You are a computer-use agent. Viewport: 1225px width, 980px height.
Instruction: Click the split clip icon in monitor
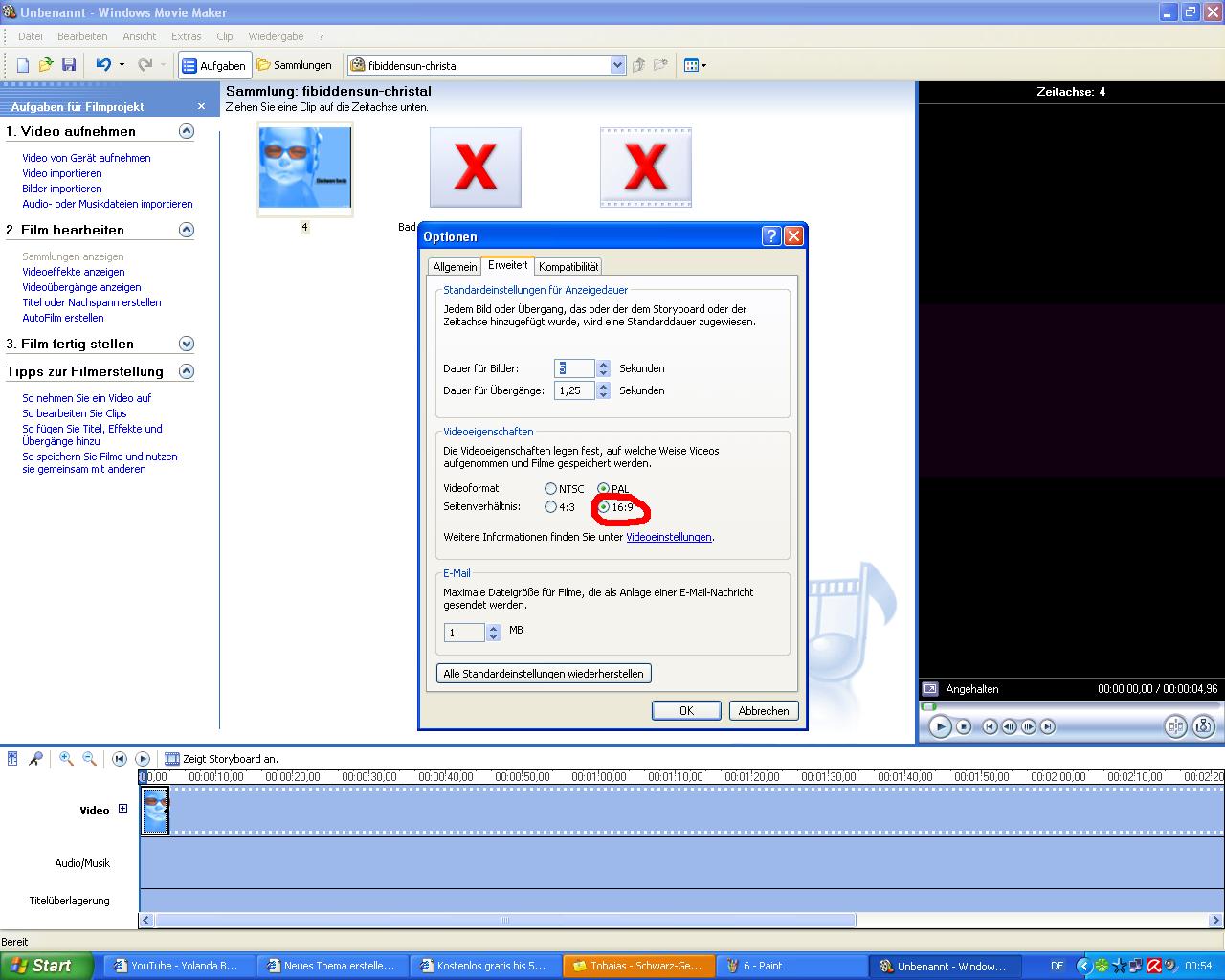point(1175,726)
